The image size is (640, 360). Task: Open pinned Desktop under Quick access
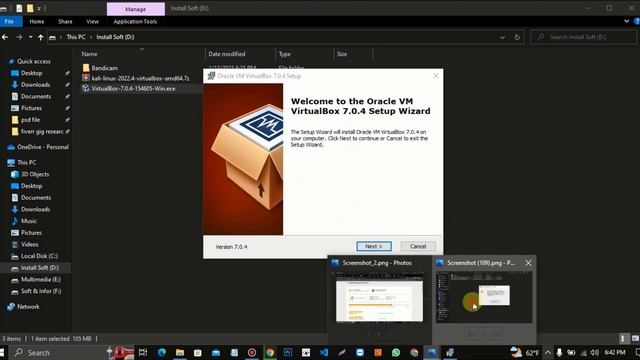click(x=31, y=73)
